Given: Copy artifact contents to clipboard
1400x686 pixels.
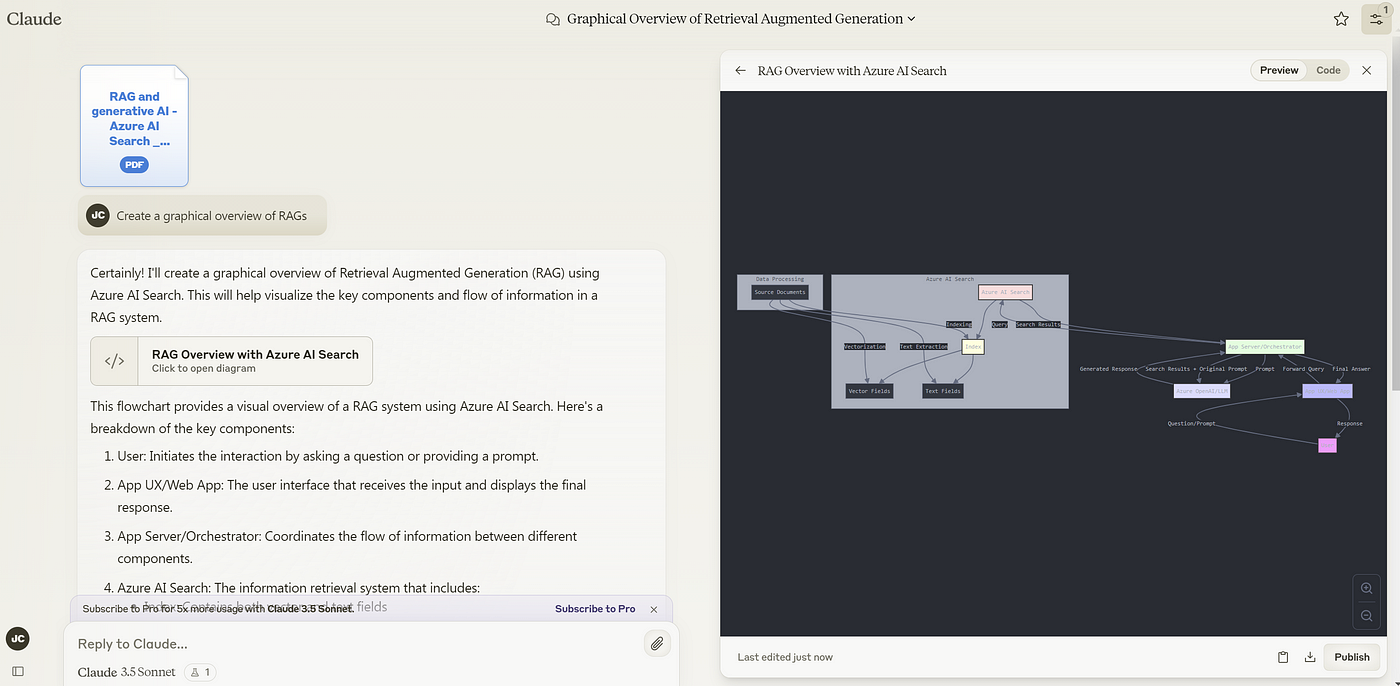Looking at the screenshot, I should pyautogui.click(x=1283, y=657).
